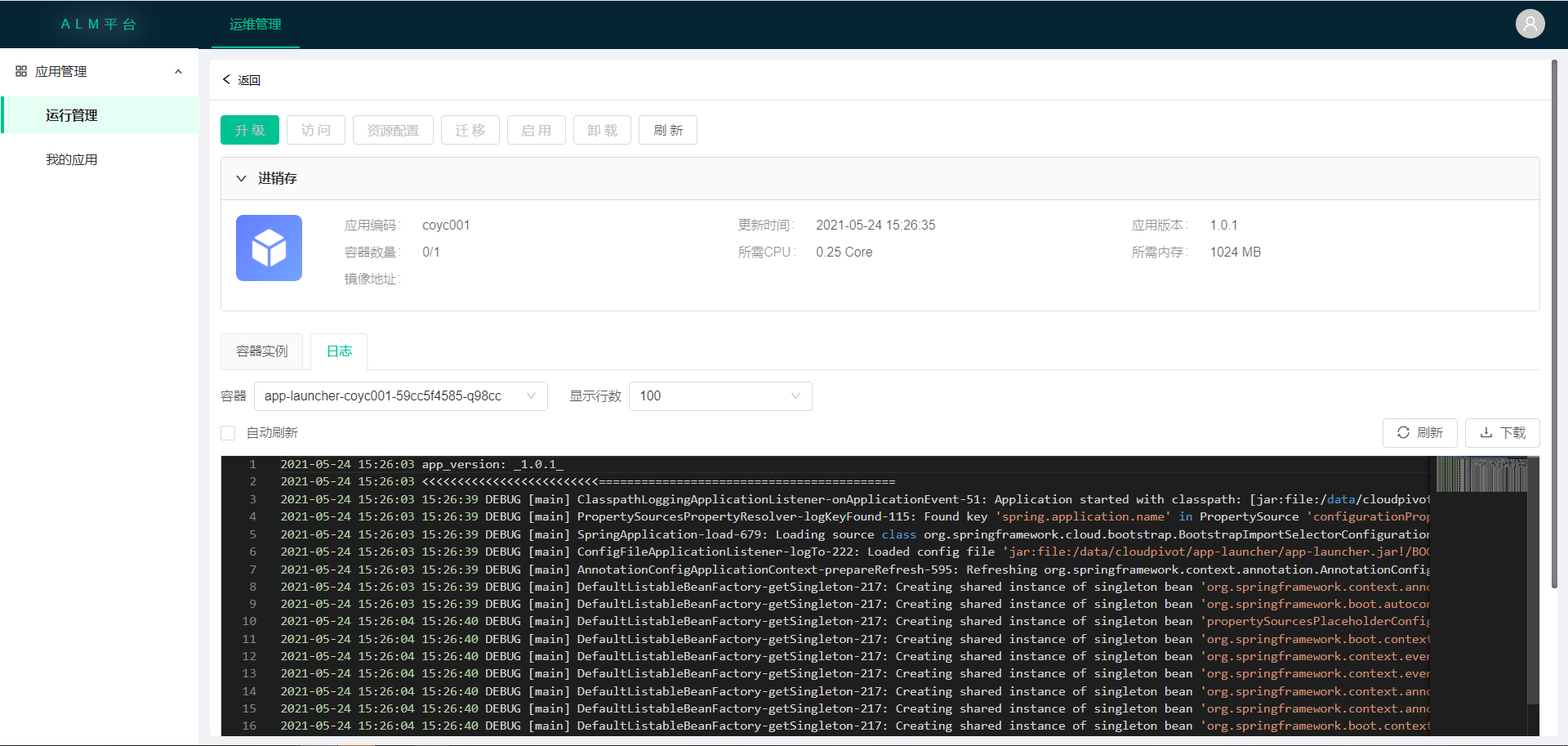This screenshot has width=1568, height=746.
Task: Click the CPU value 0.25 Core
Action: pos(844,252)
